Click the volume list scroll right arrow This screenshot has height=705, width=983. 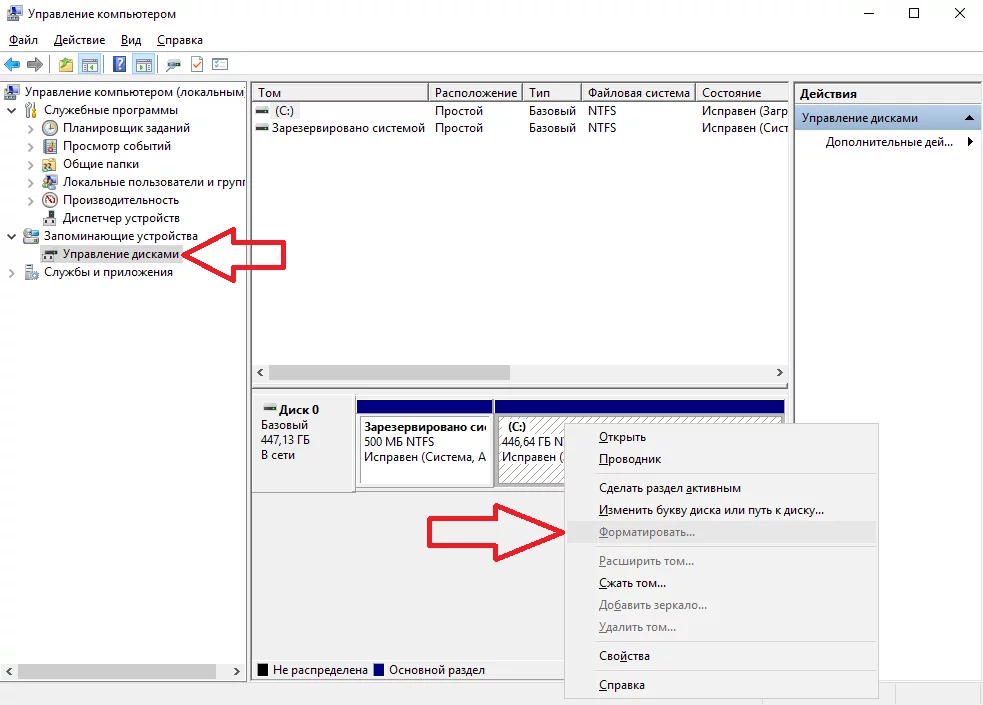tap(779, 372)
